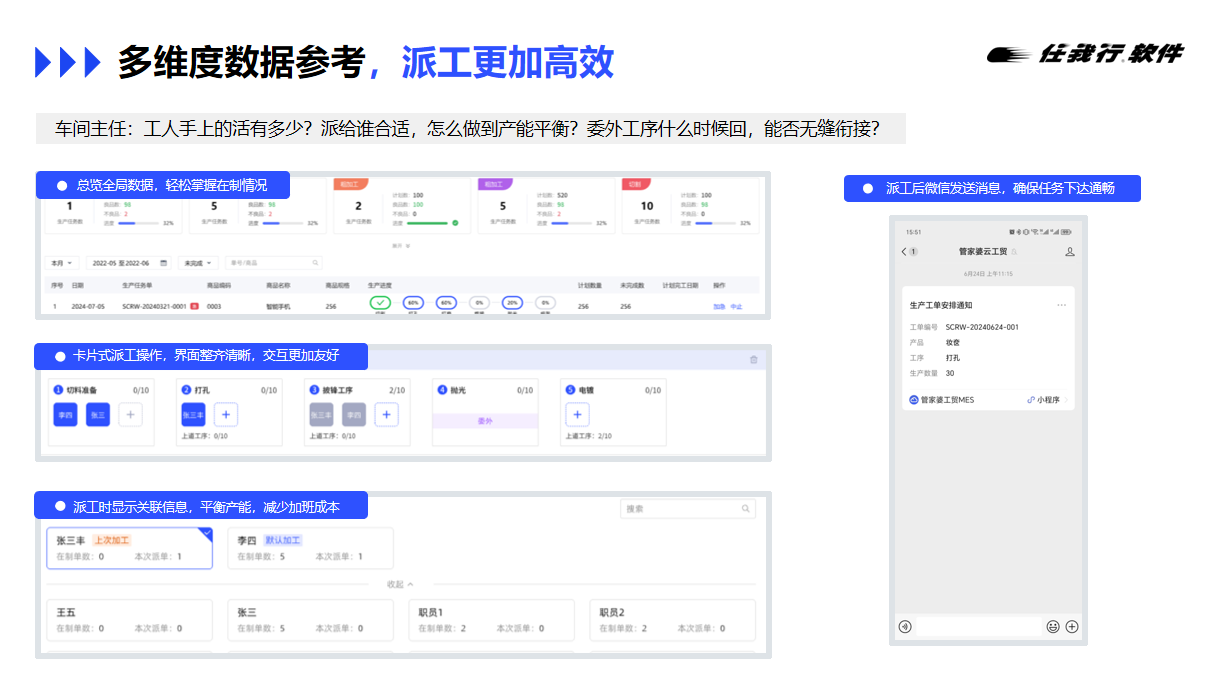Open the 未完成 status dropdown
Screen dimensions: 1211x678
point(197,263)
